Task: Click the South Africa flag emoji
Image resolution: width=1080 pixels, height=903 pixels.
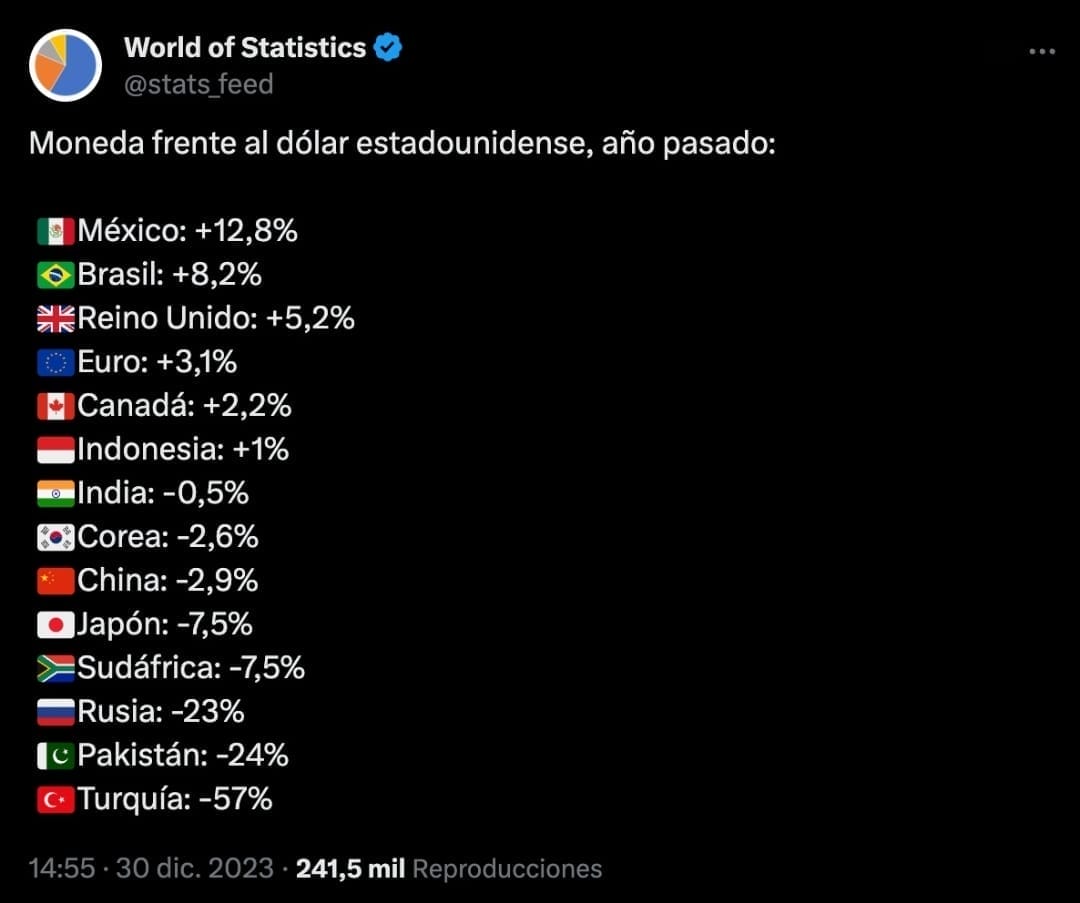Action: pos(55,668)
